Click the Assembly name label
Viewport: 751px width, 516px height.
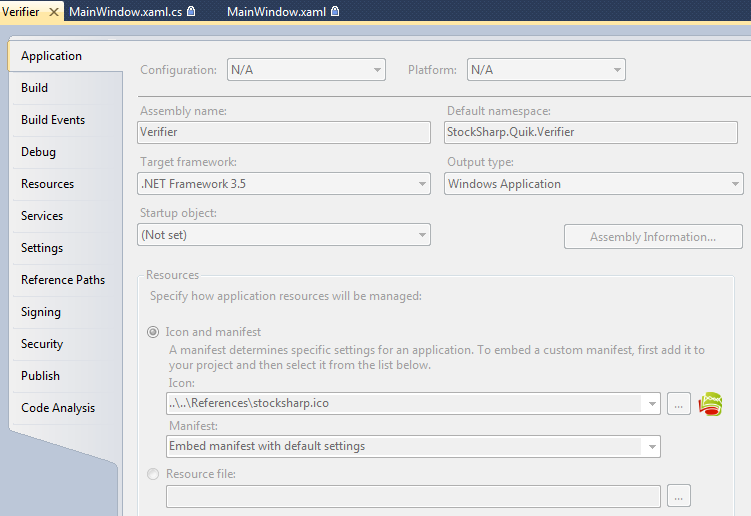coord(183,111)
